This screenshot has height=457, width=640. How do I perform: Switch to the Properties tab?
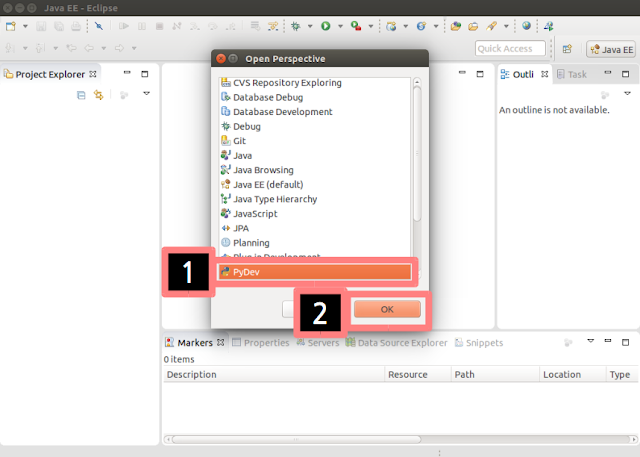260,343
